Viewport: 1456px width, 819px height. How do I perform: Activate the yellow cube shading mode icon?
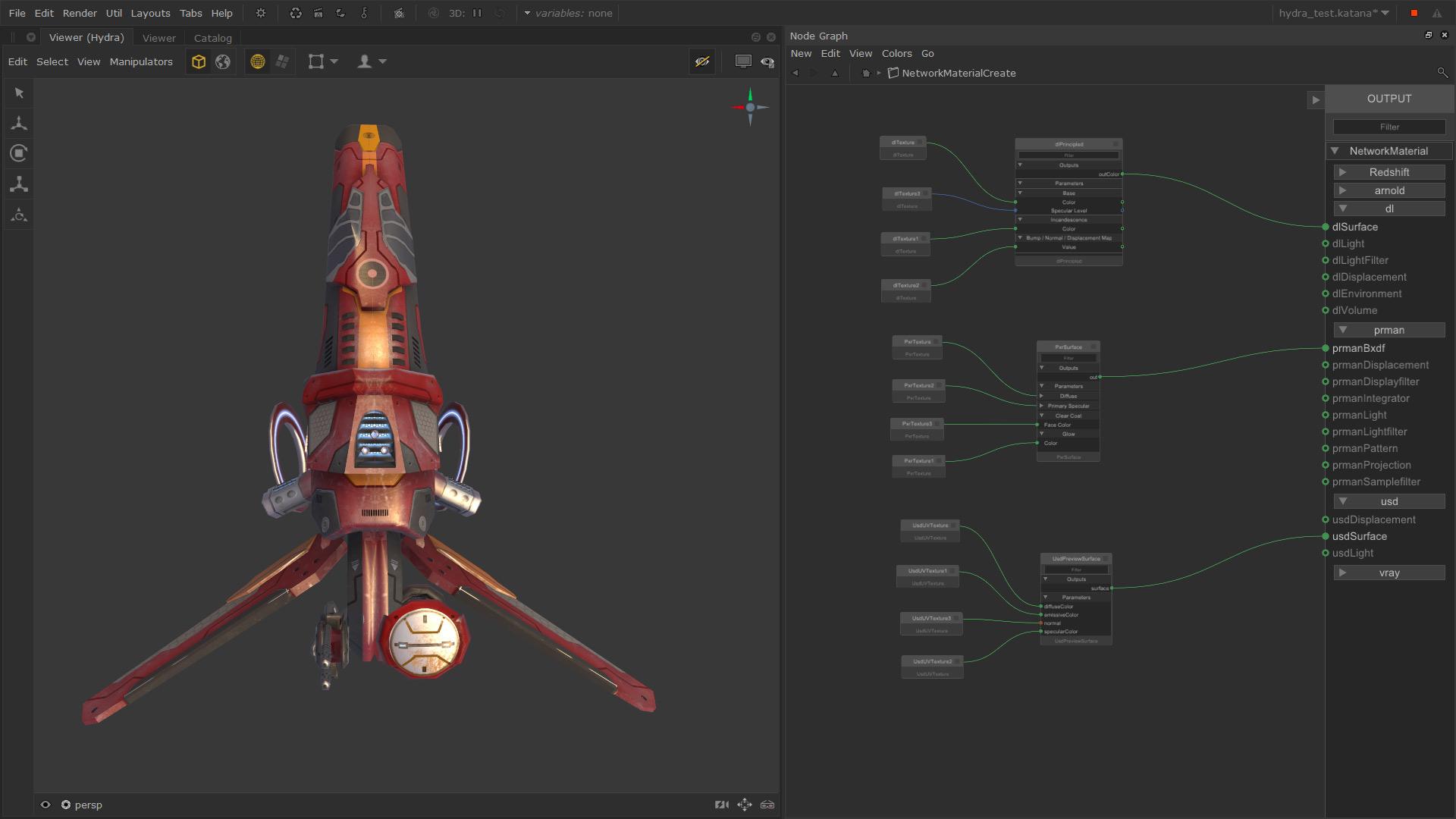pos(199,61)
